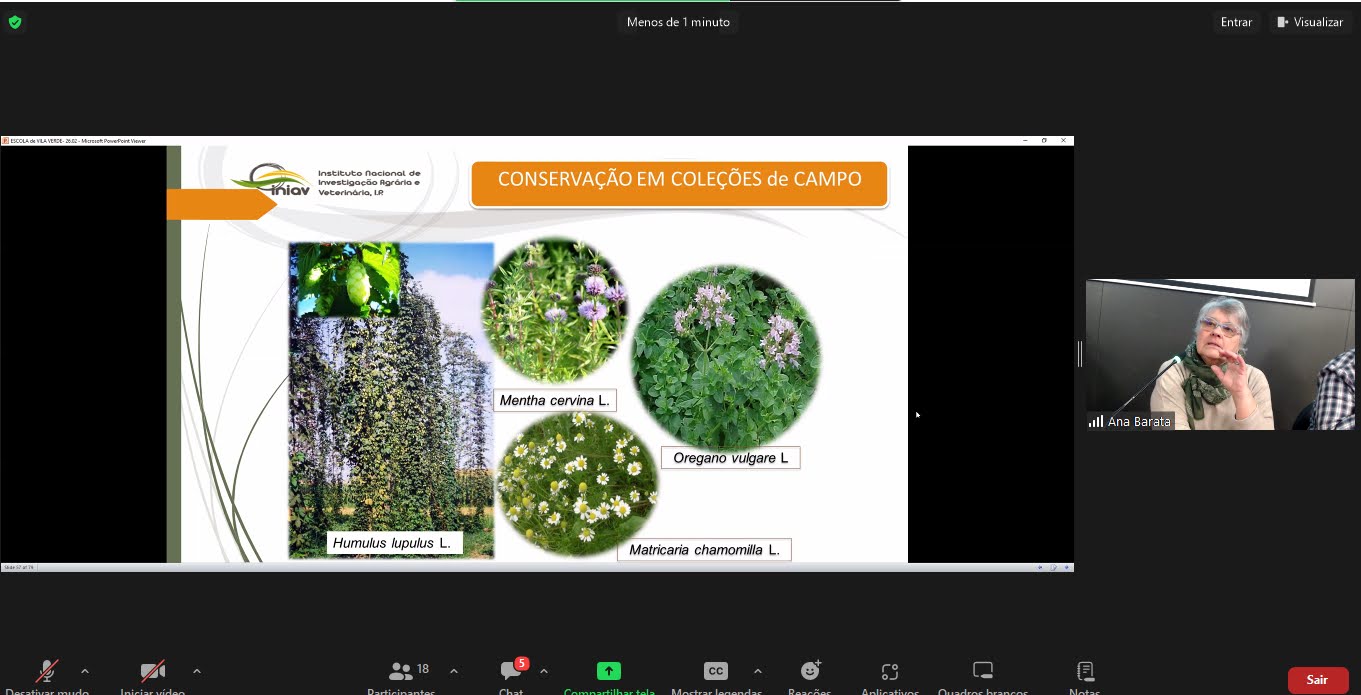The height and width of the screenshot is (695, 1361).
Task: Click 'CONSERVAÇÃO EM COLEÇÕES de CAMPO' title
Action: click(679, 180)
